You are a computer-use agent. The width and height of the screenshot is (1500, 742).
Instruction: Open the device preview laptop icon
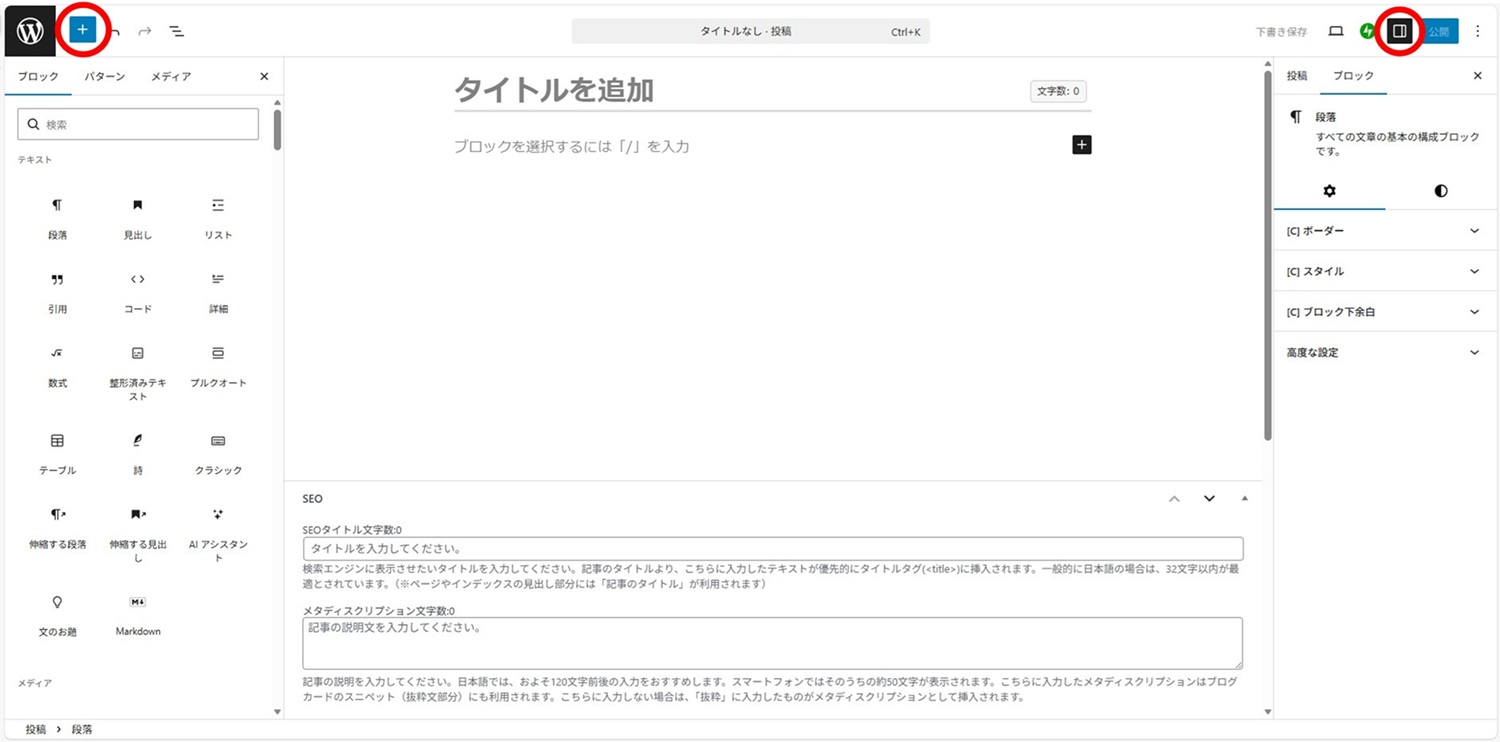[1336, 31]
